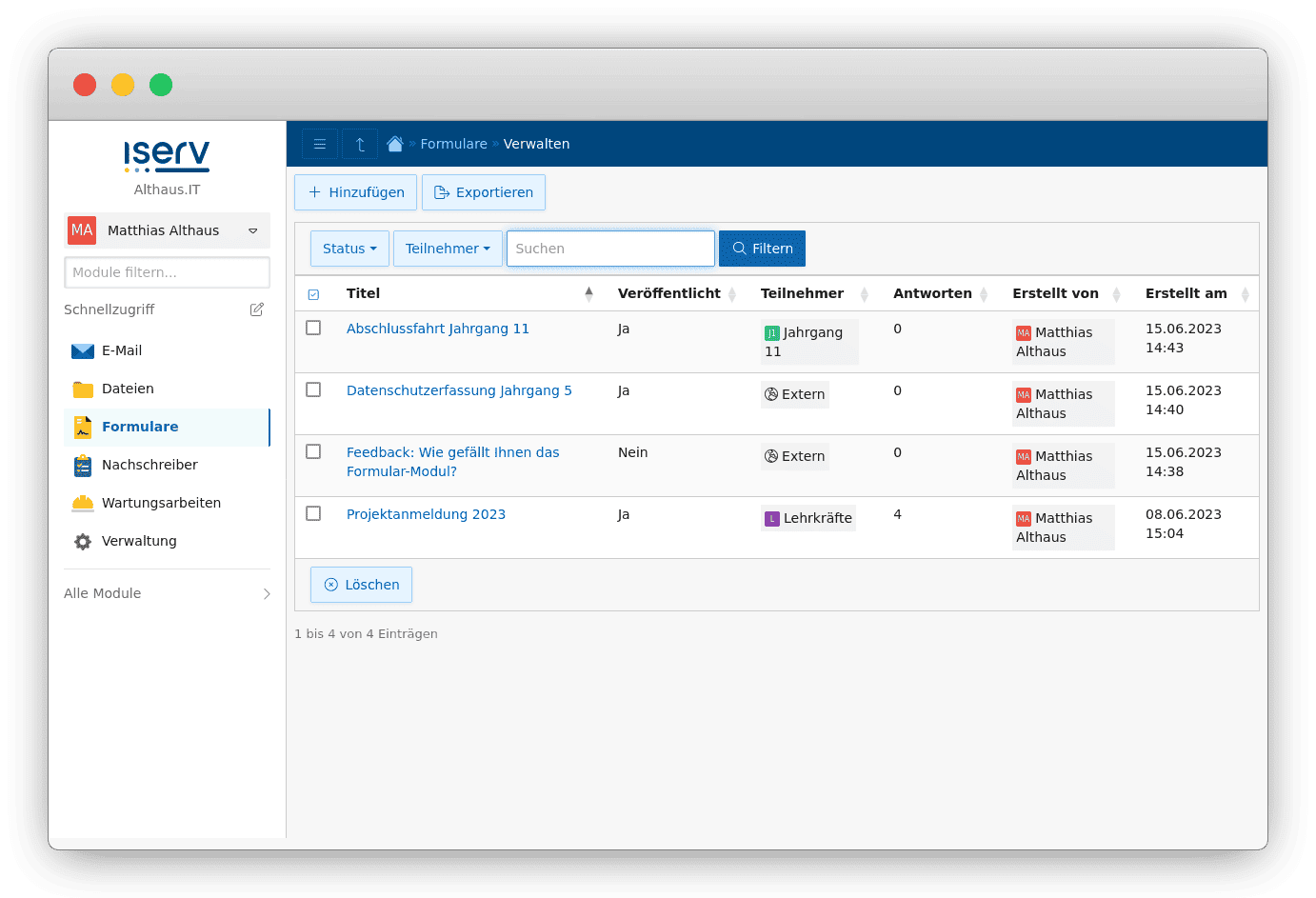Image resolution: width=1316 pixels, height=898 pixels.
Task: Edit Schnellzugriff with the pencil icon
Action: pyautogui.click(x=257, y=309)
